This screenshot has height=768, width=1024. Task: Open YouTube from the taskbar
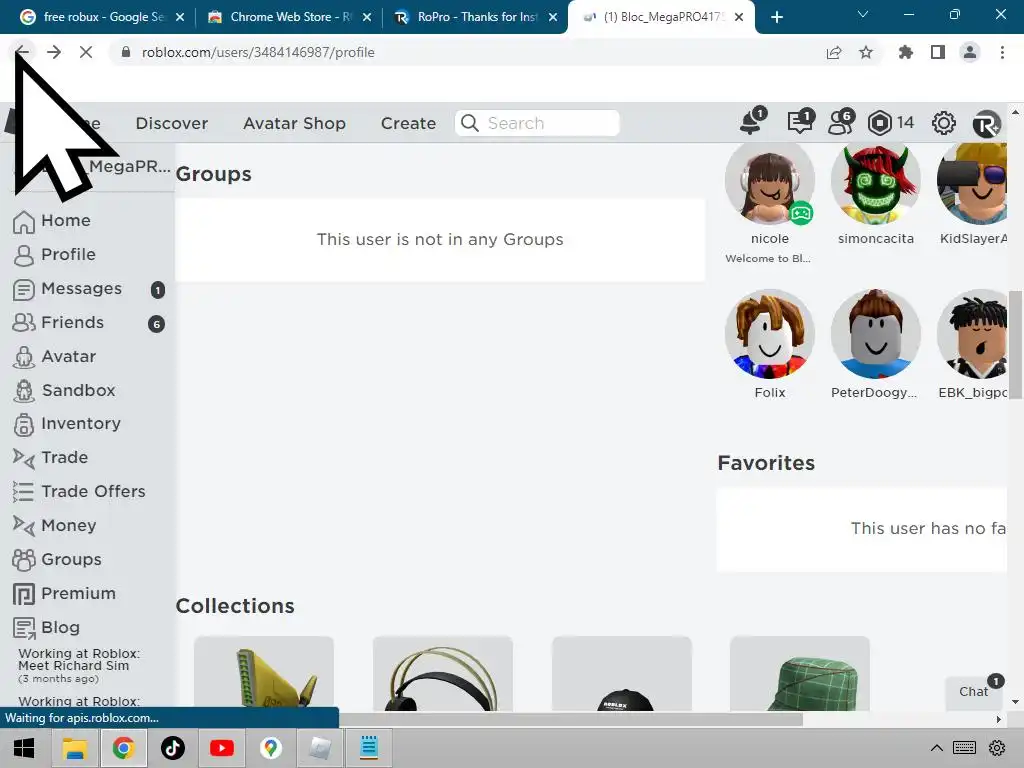222,748
